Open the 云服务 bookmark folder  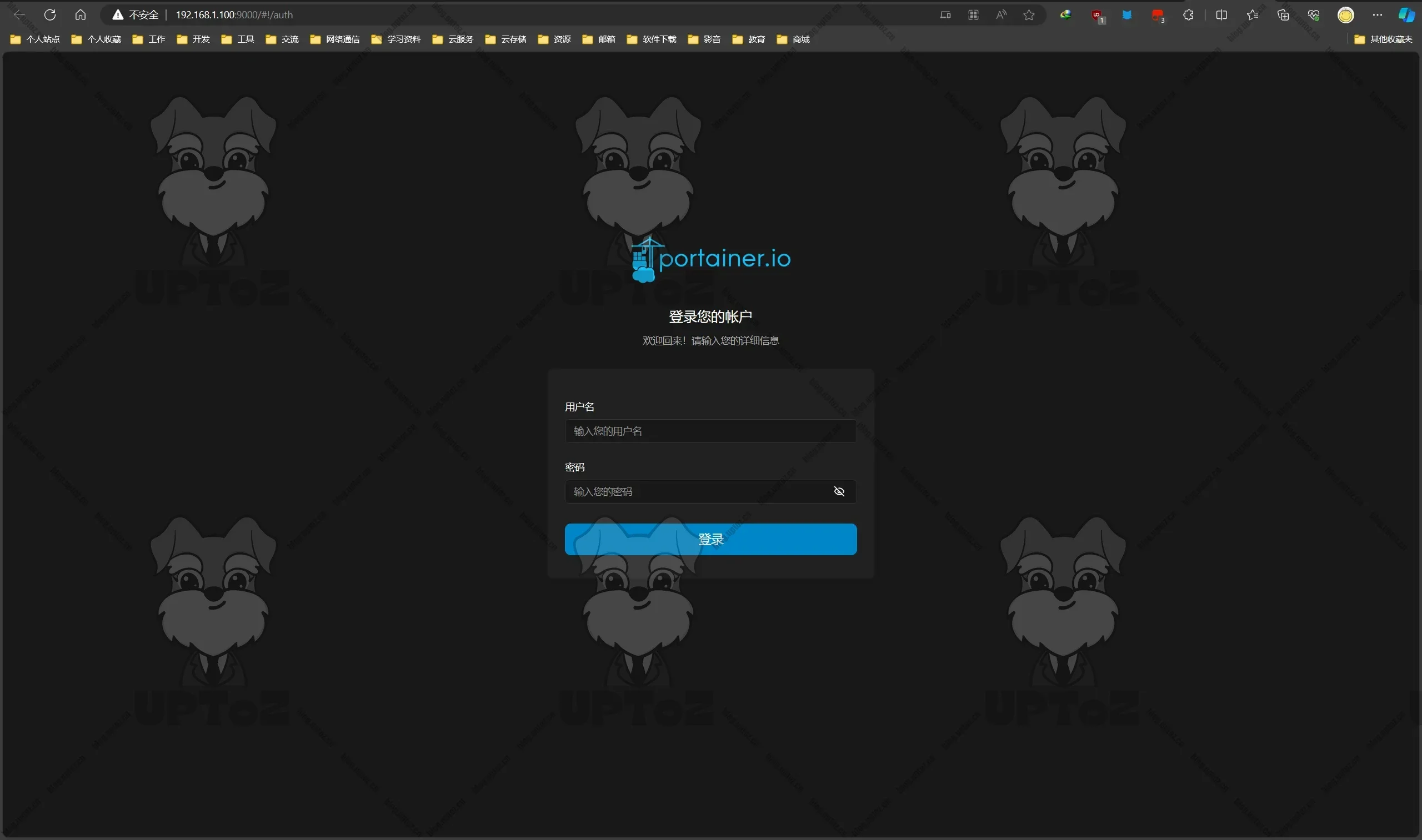pyautogui.click(x=453, y=39)
